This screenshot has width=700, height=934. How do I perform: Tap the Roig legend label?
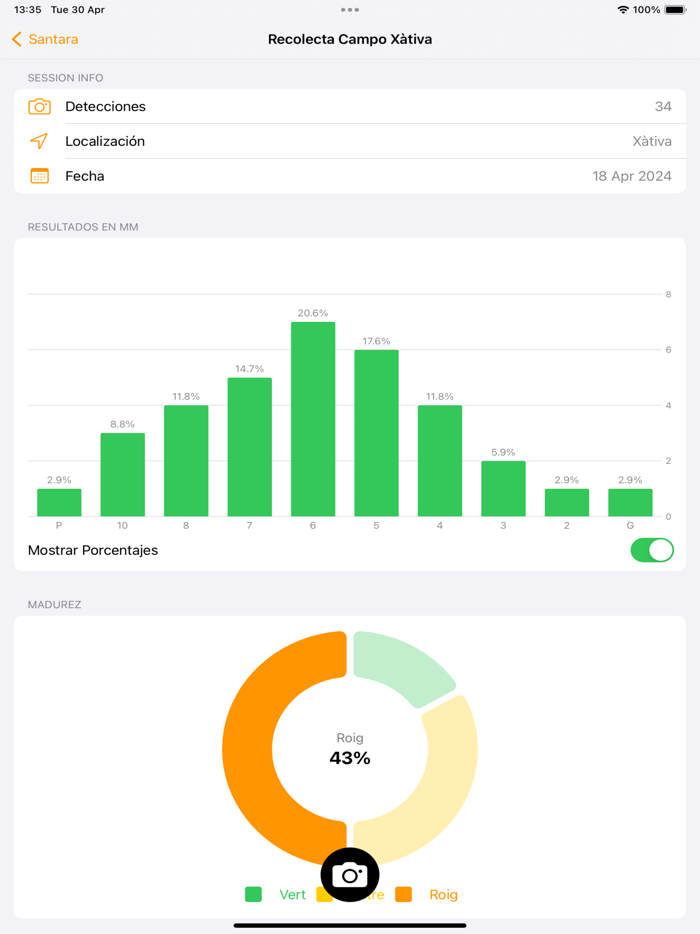click(444, 895)
